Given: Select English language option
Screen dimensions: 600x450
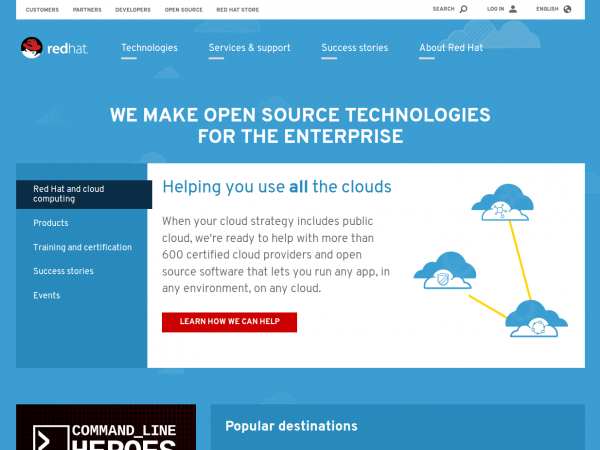Looking at the screenshot, I should tap(547, 9).
